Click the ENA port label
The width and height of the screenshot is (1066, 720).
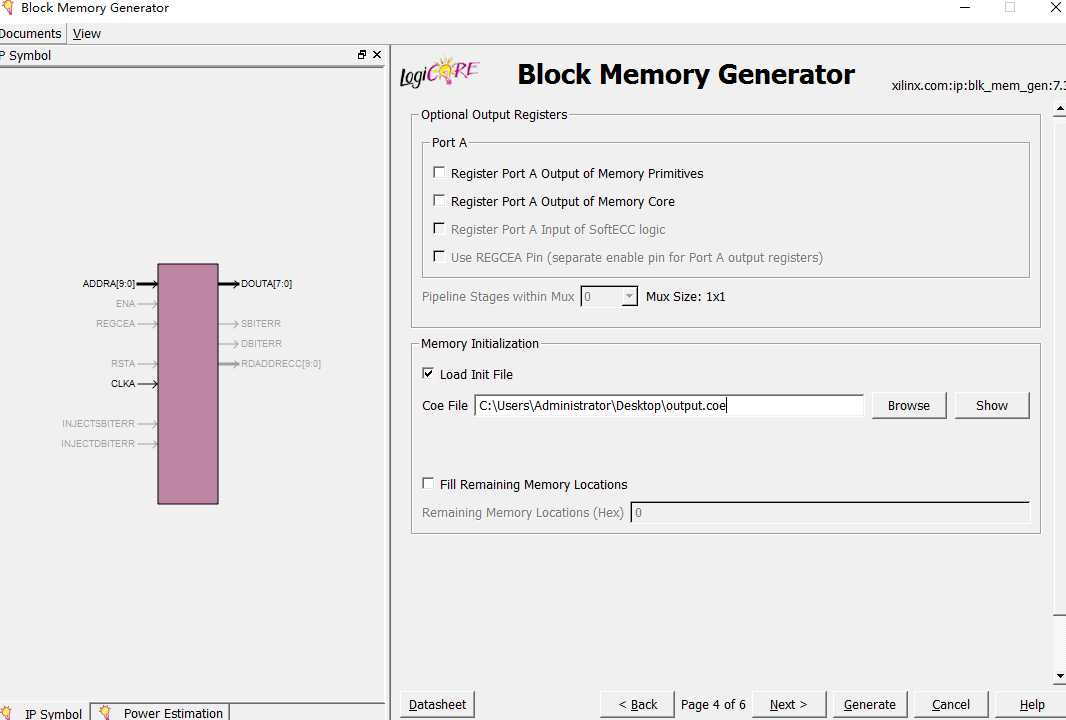(125, 303)
